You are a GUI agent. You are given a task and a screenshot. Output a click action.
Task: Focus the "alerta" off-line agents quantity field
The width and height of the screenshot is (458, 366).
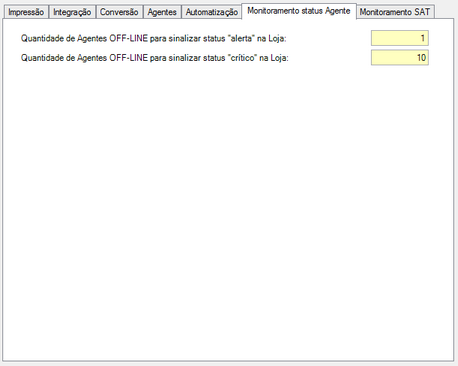[400, 38]
